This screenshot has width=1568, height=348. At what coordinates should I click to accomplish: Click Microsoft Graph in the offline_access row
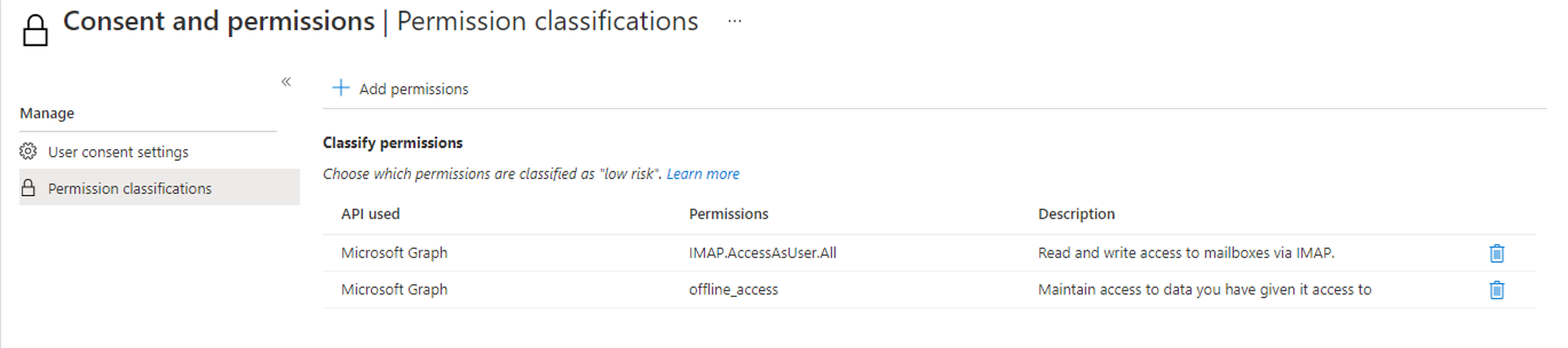tap(394, 290)
